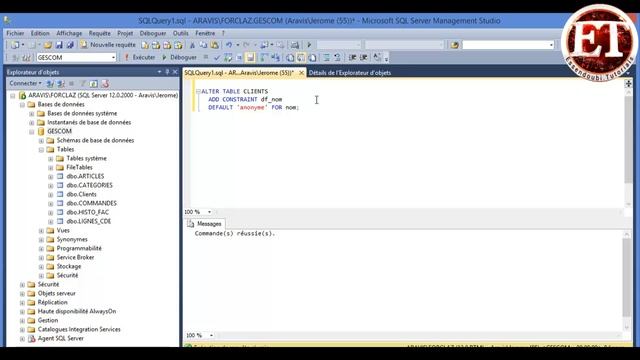
Task: Expand the dbo.Clients table node
Action: [51, 195]
